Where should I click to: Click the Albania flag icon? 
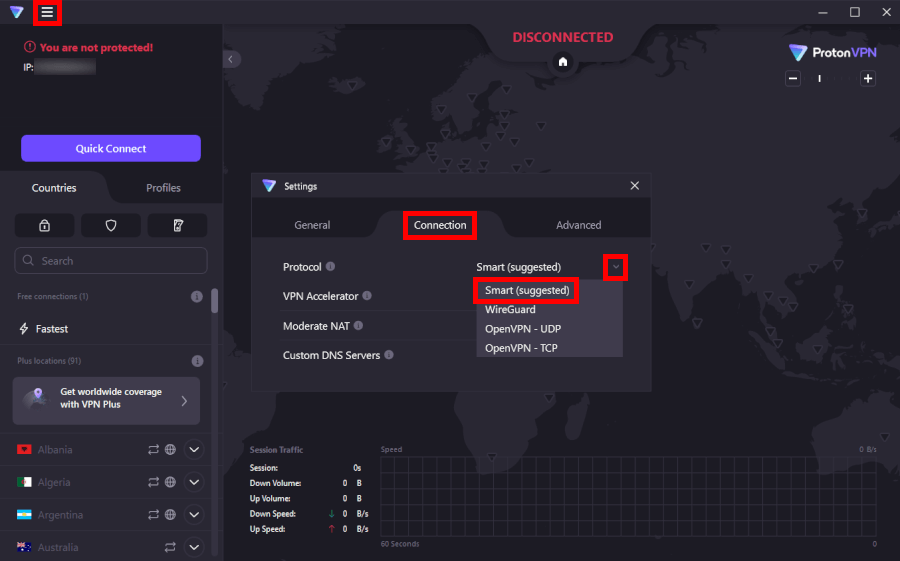pos(24,450)
